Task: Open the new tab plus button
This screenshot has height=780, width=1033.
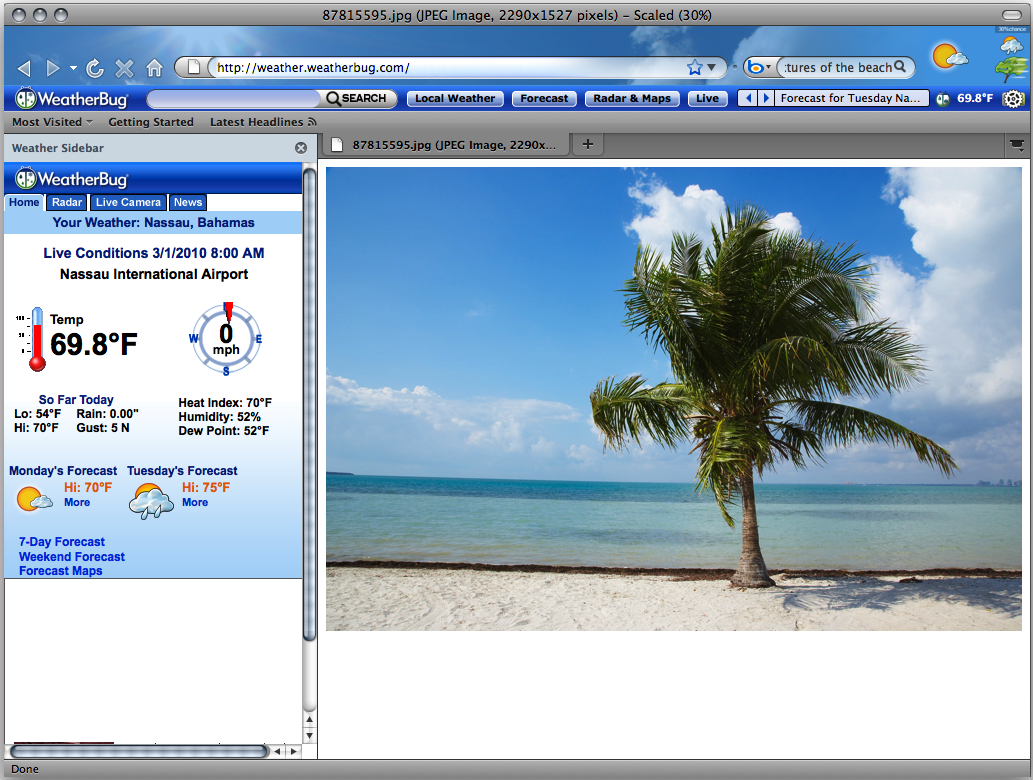Action: tap(588, 144)
